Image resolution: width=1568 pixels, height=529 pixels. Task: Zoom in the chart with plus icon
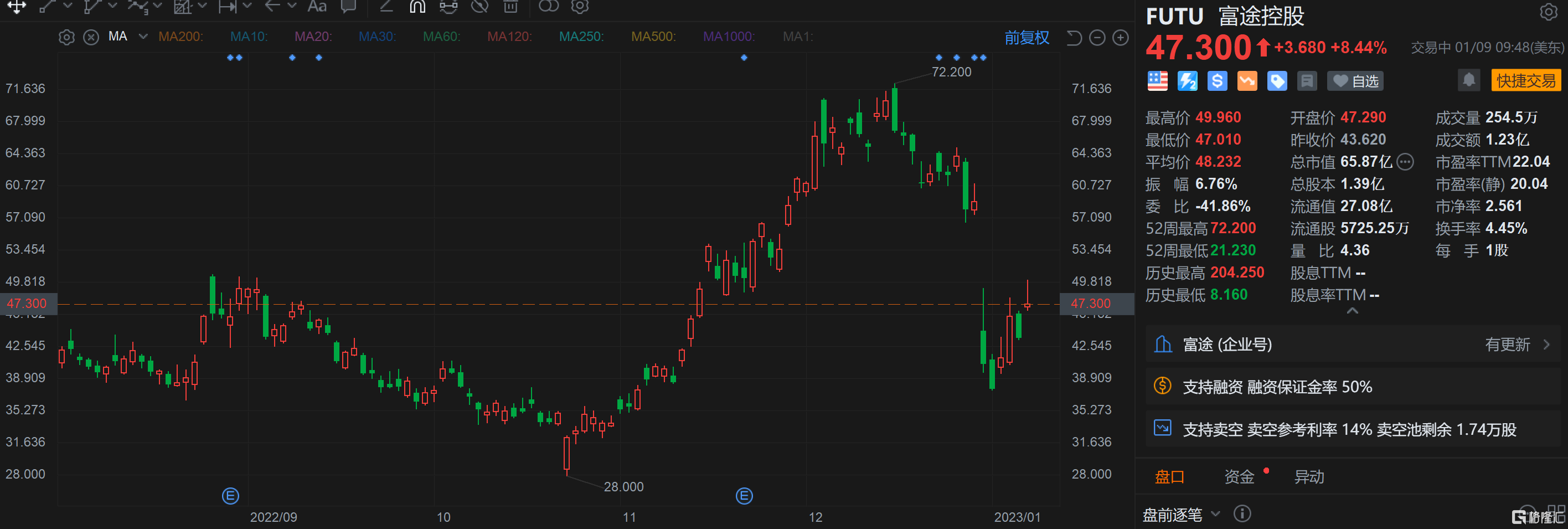pyautogui.click(x=1121, y=38)
